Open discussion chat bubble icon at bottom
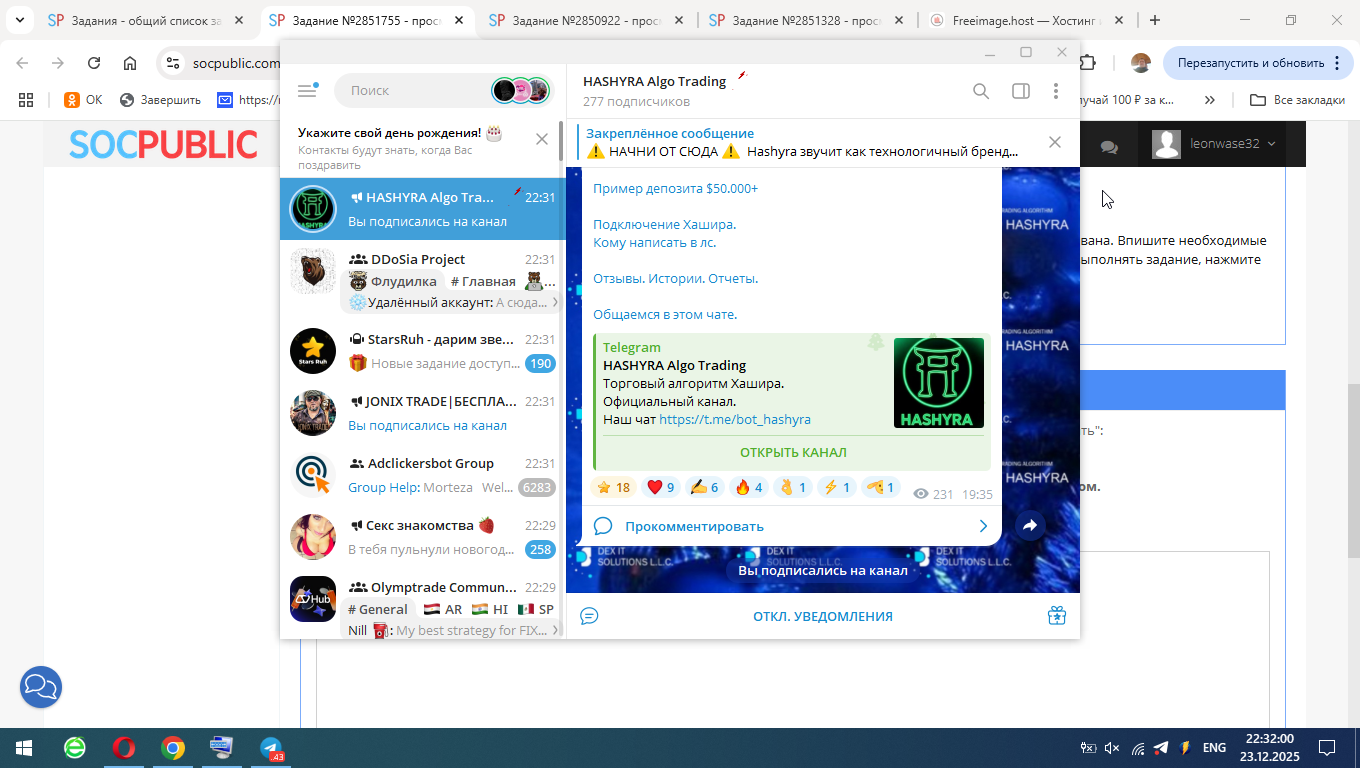This screenshot has width=1360, height=768. click(x=590, y=616)
